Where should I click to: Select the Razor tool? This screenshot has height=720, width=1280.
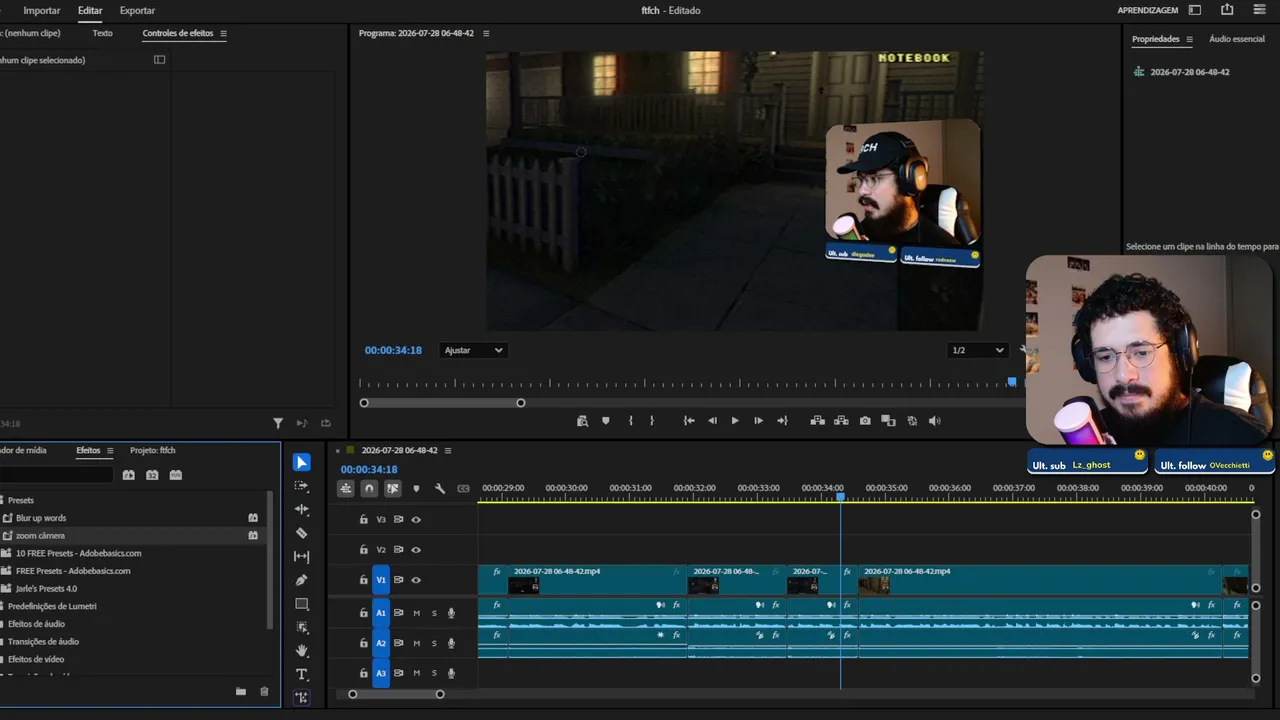coord(302,533)
